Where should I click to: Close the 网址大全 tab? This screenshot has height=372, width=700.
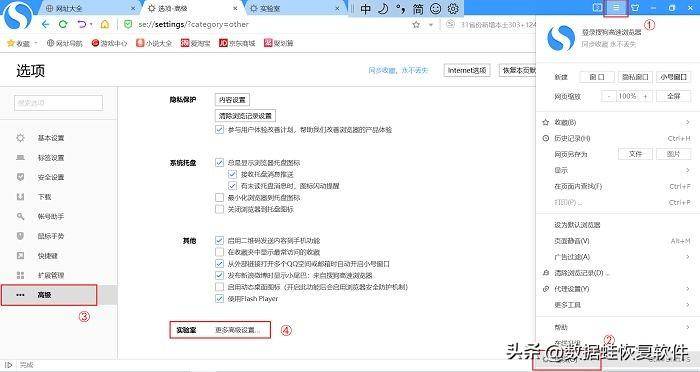coord(133,8)
